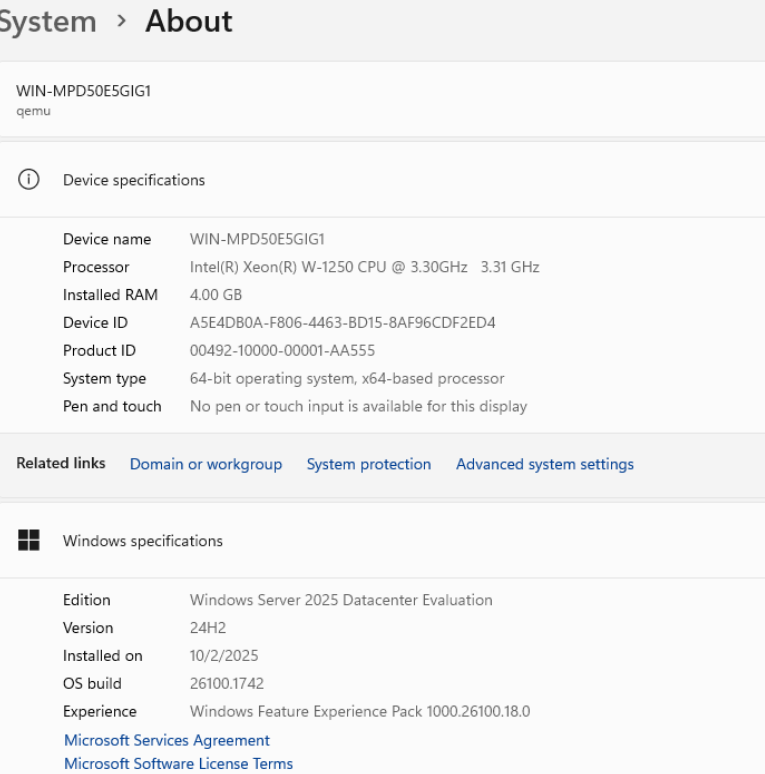The image size is (765, 774).
Task: Go back to the System breadcrumb
Action: pyautogui.click(x=46, y=22)
